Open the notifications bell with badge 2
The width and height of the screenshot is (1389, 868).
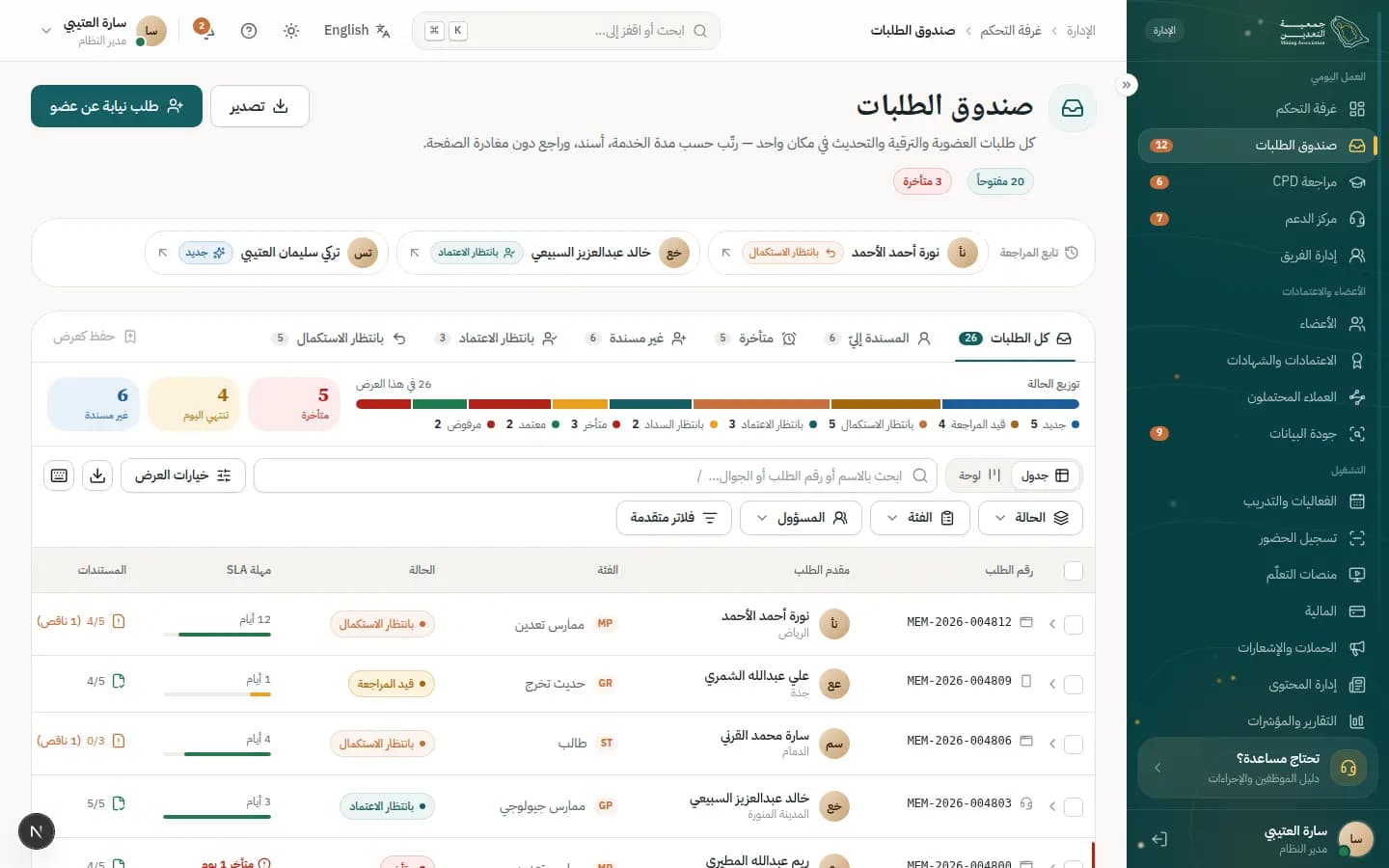(204, 30)
